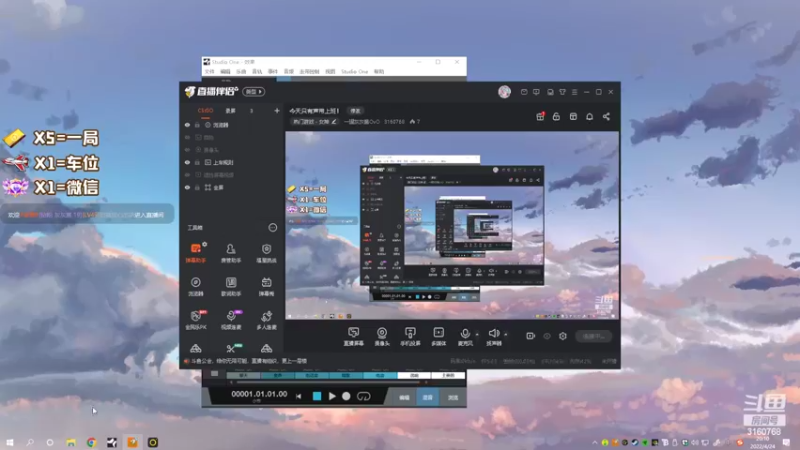Open the 走带控制 menu in Studio One
This screenshot has width=800, height=450.
tap(309, 72)
